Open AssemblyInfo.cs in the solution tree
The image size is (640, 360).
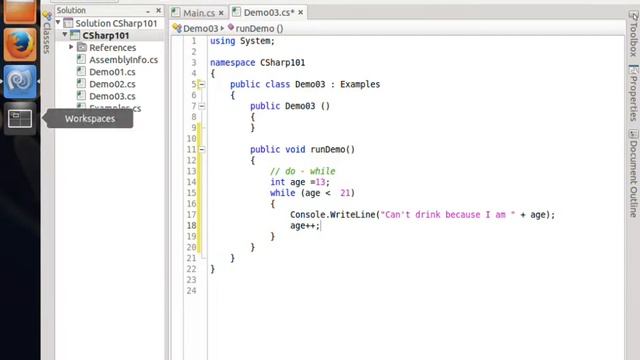pos(124,60)
